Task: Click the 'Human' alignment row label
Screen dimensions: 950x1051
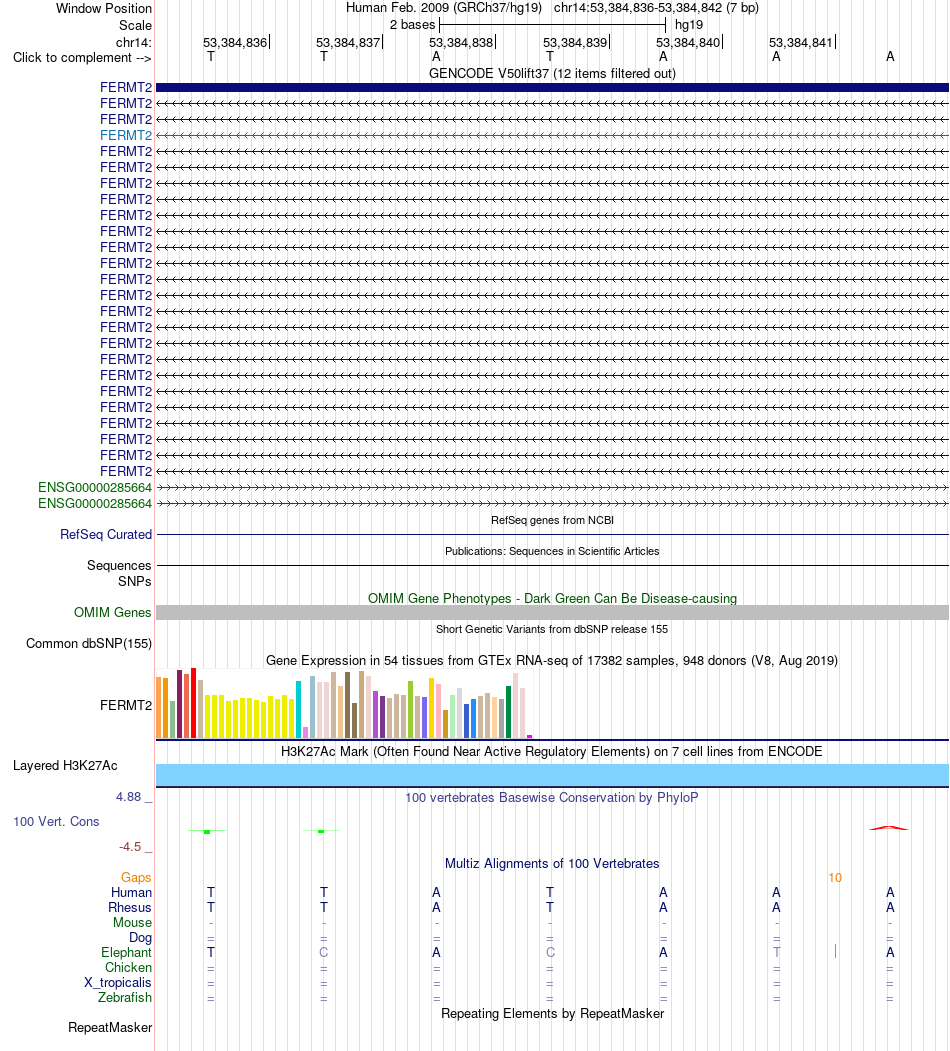Action: point(131,893)
